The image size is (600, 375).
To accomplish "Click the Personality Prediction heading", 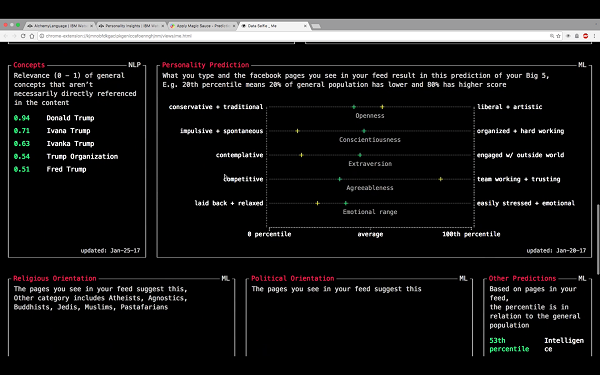I will pyautogui.click(x=205, y=65).
